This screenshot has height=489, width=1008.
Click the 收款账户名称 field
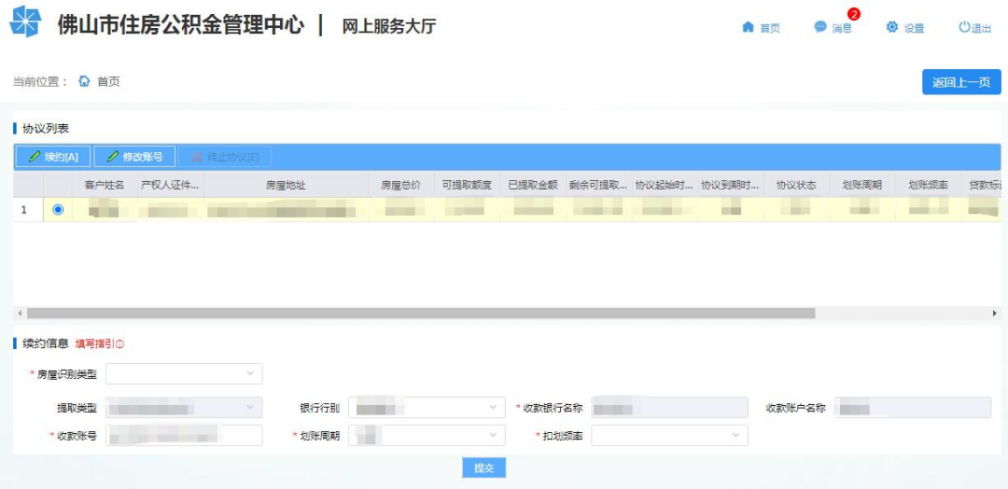point(913,407)
